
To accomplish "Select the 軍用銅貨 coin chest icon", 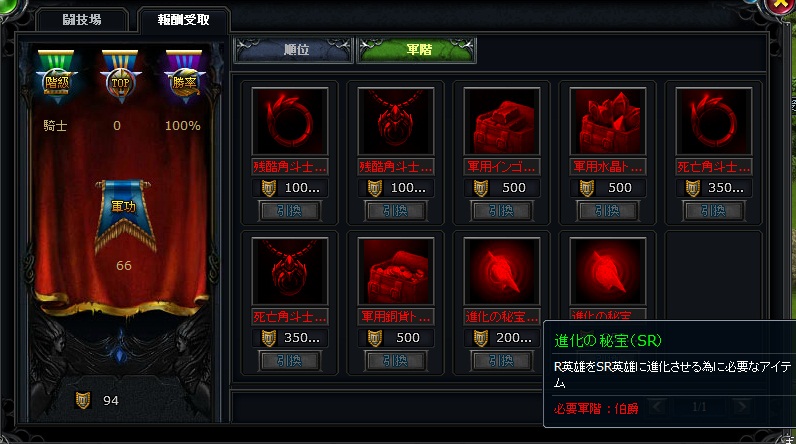I will tap(396, 271).
